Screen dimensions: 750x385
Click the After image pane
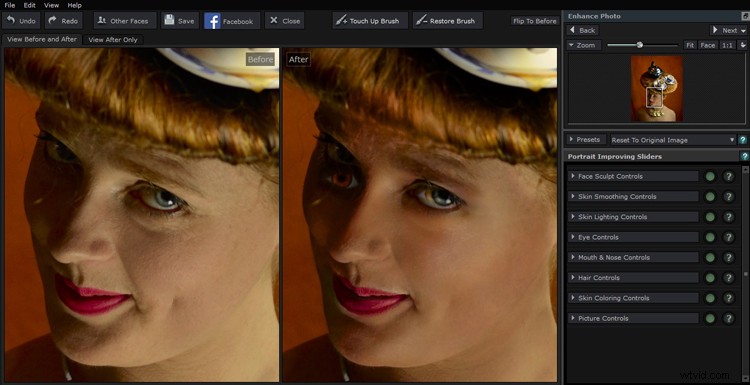420,214
